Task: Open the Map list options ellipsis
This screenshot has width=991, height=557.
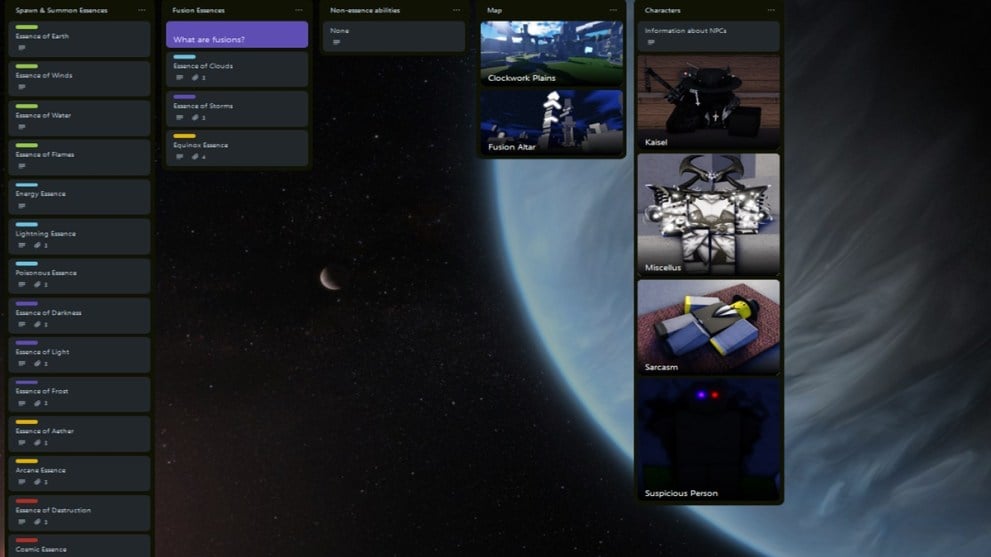Action: coord(613,10)
